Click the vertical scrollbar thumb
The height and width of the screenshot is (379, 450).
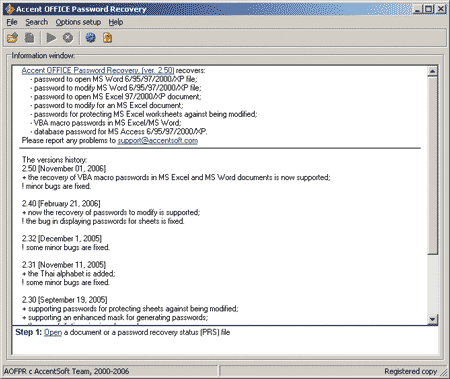tap(432, 166)
